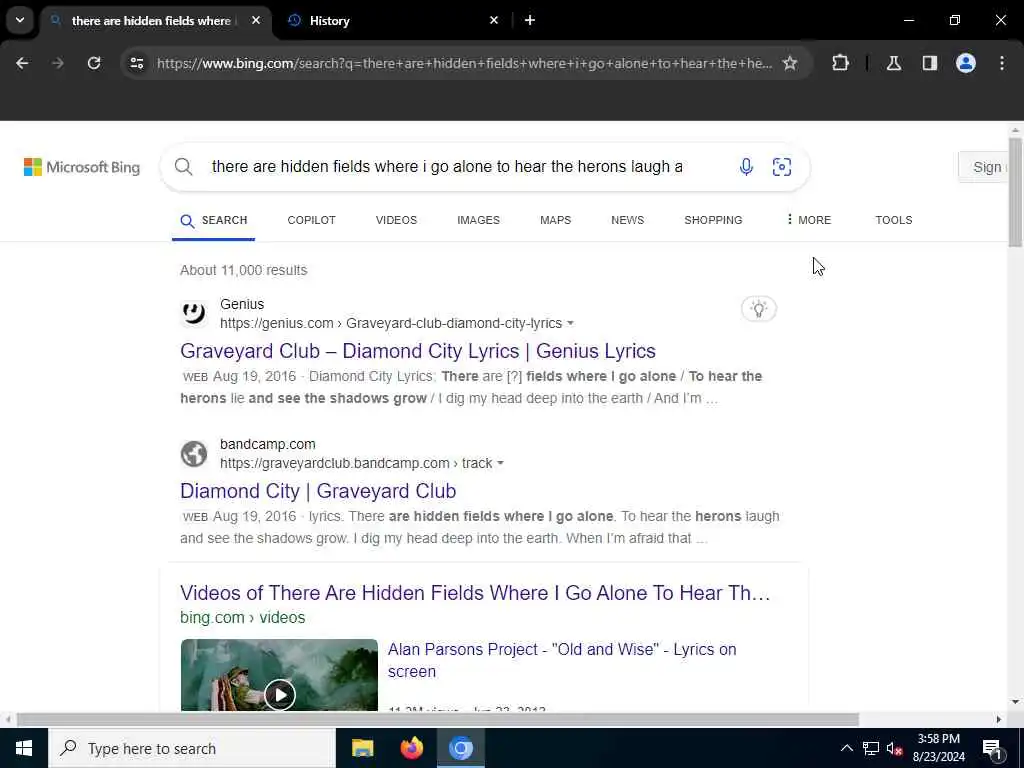Image resolution: width=1024 pixels, height=768 pixels.
Task: Open a new browser tab
Action: [x=530, y=20]
